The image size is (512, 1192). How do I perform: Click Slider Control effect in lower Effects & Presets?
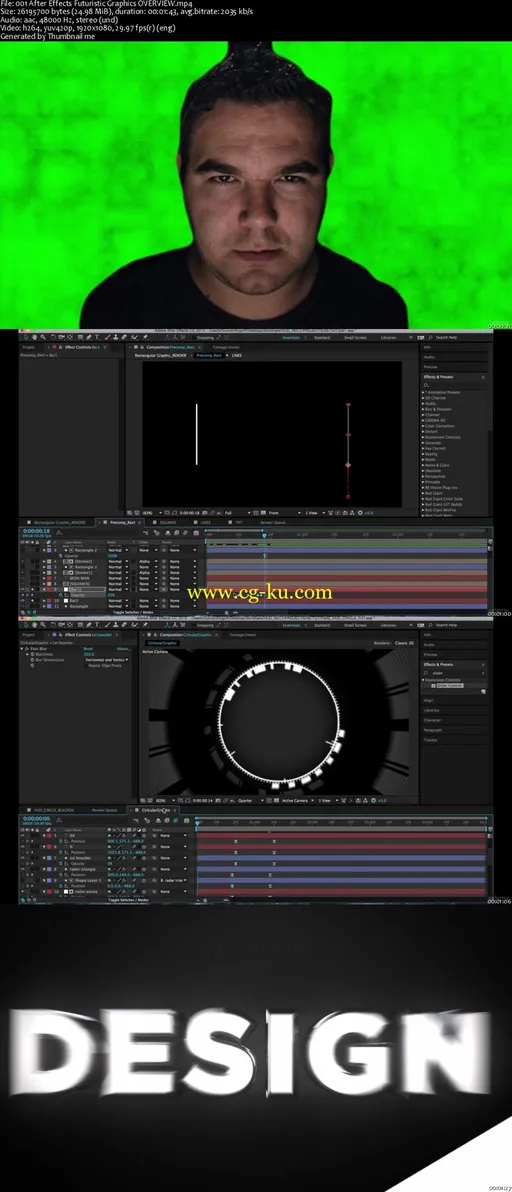click(x=450, y=686)
